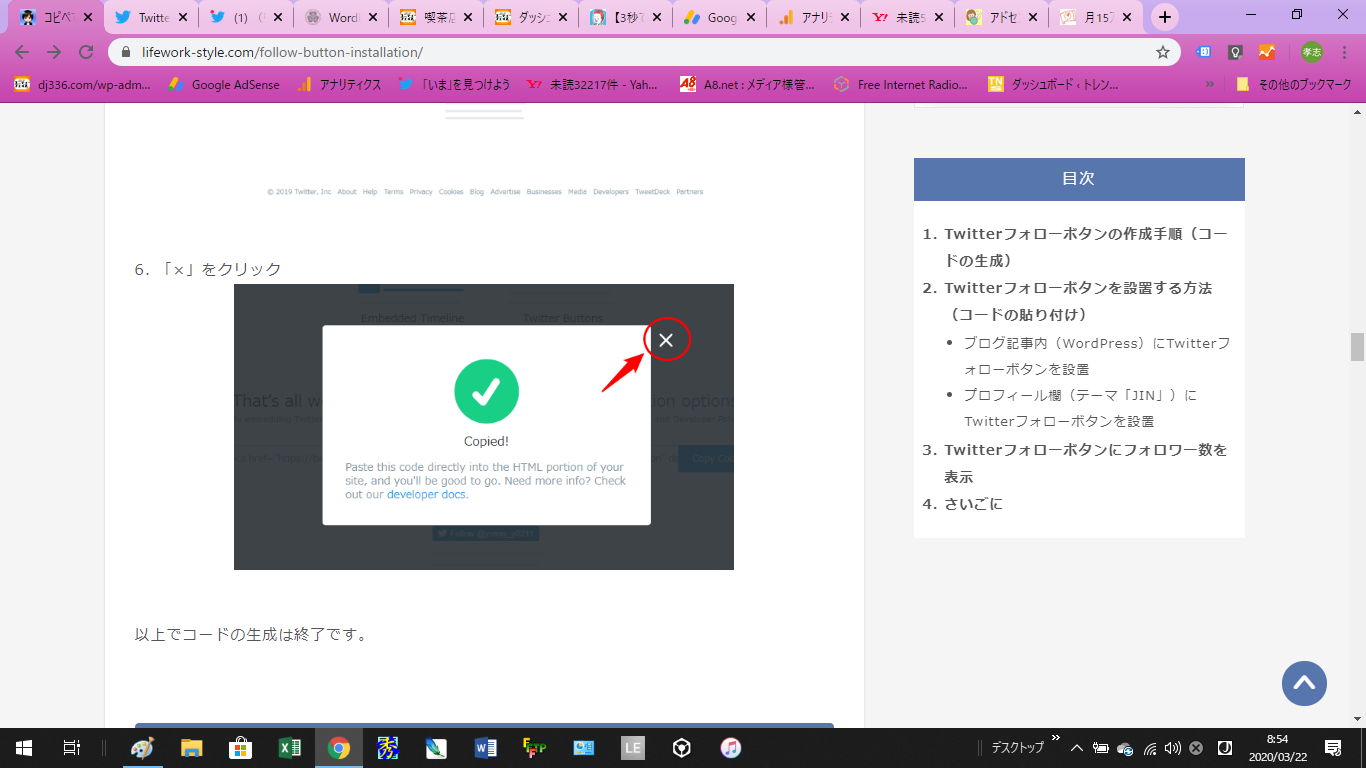Open Microsoft Store from the taskbar
The width and height of the screenshot is (1366, 768).
click(241, 747)
